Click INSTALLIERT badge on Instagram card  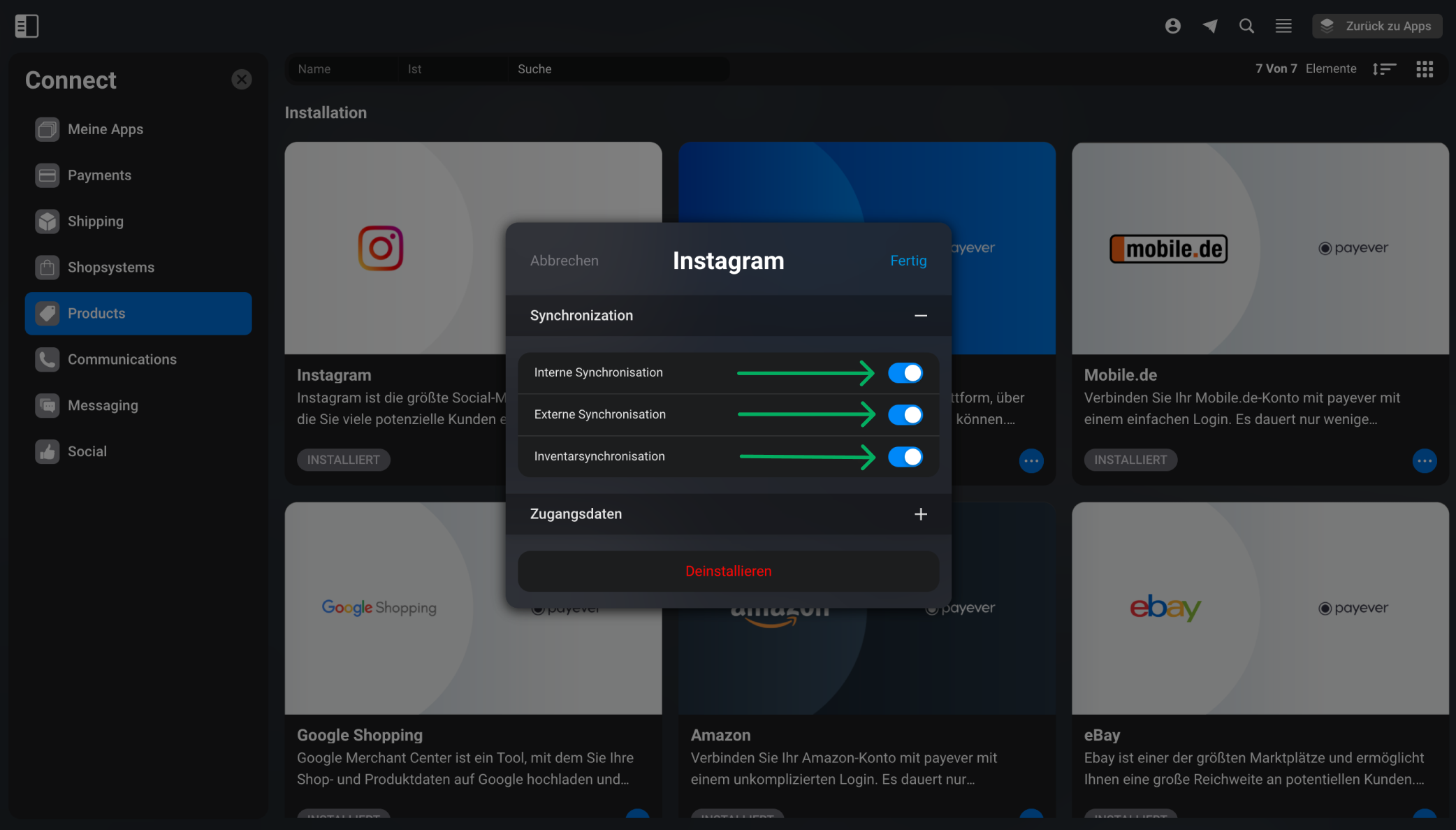tap(344, 460)
